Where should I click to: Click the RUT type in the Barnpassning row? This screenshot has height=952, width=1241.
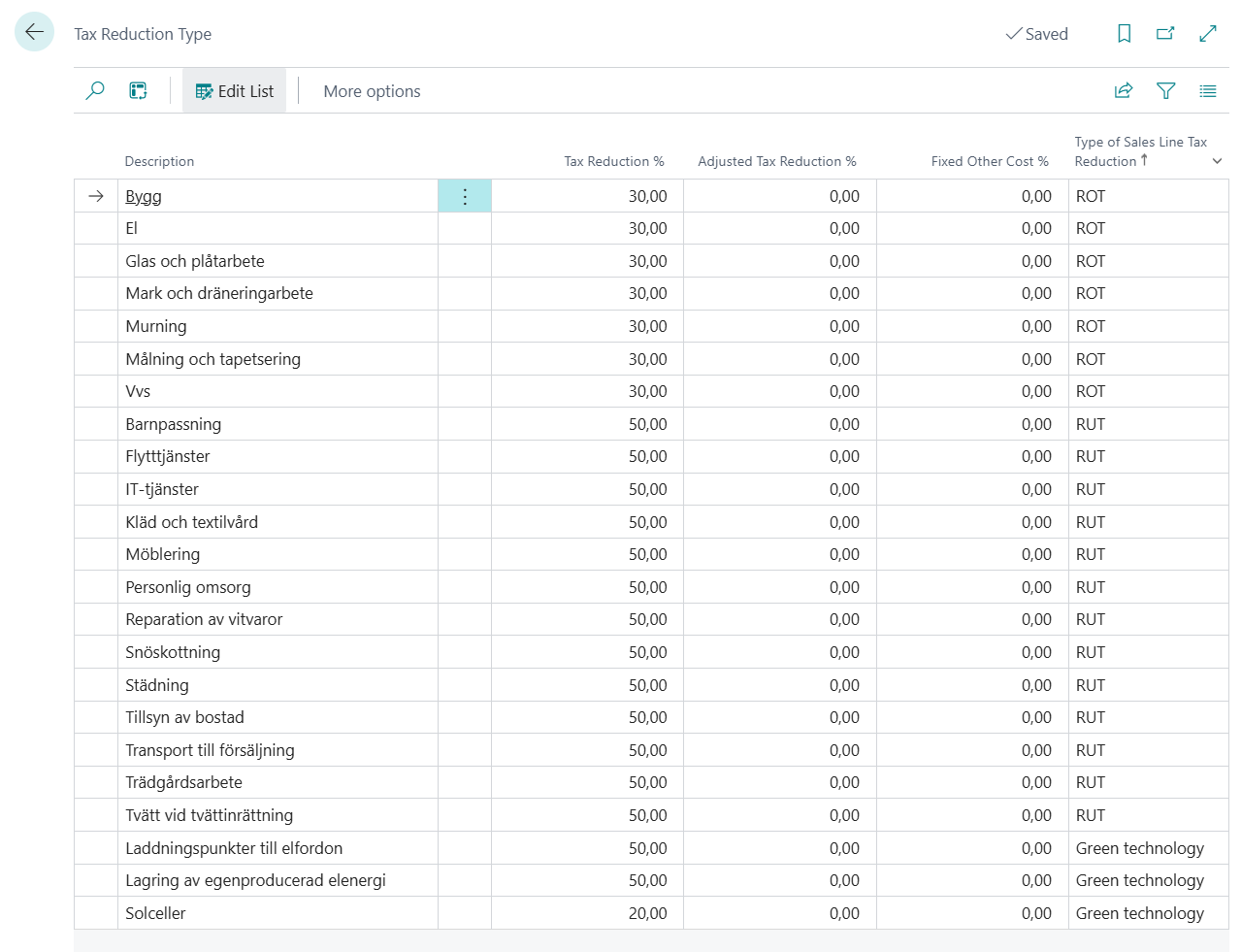(1091, 424)
